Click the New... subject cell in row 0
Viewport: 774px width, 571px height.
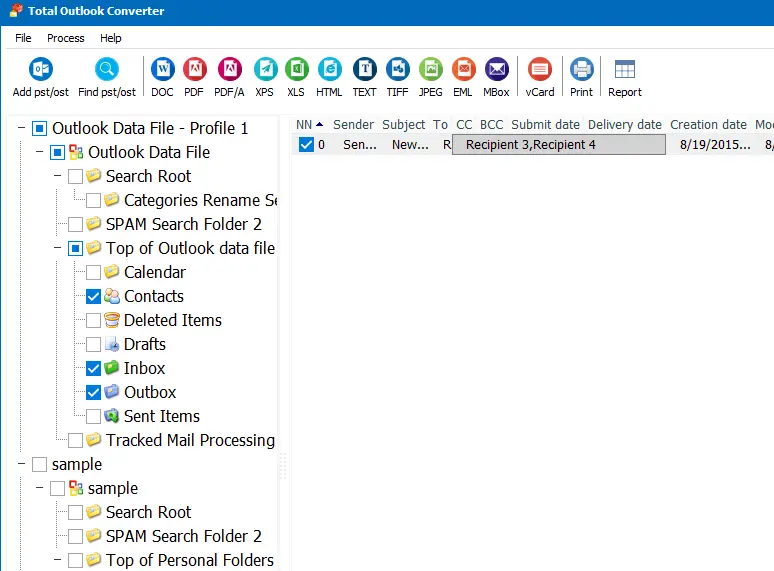pyautogui.click(x=410, y=145)
